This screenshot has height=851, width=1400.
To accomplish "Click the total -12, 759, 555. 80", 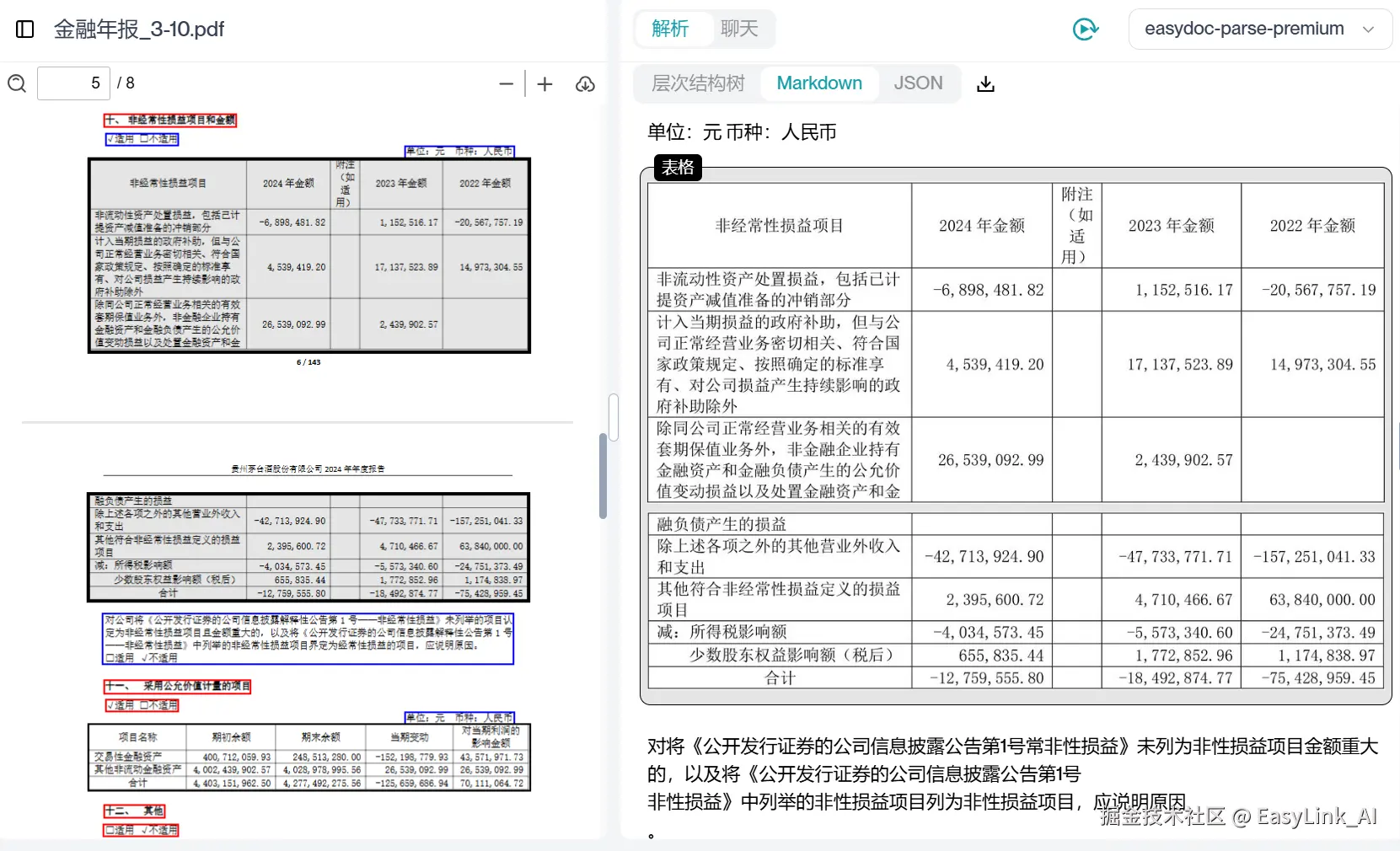I will (986, 678).
